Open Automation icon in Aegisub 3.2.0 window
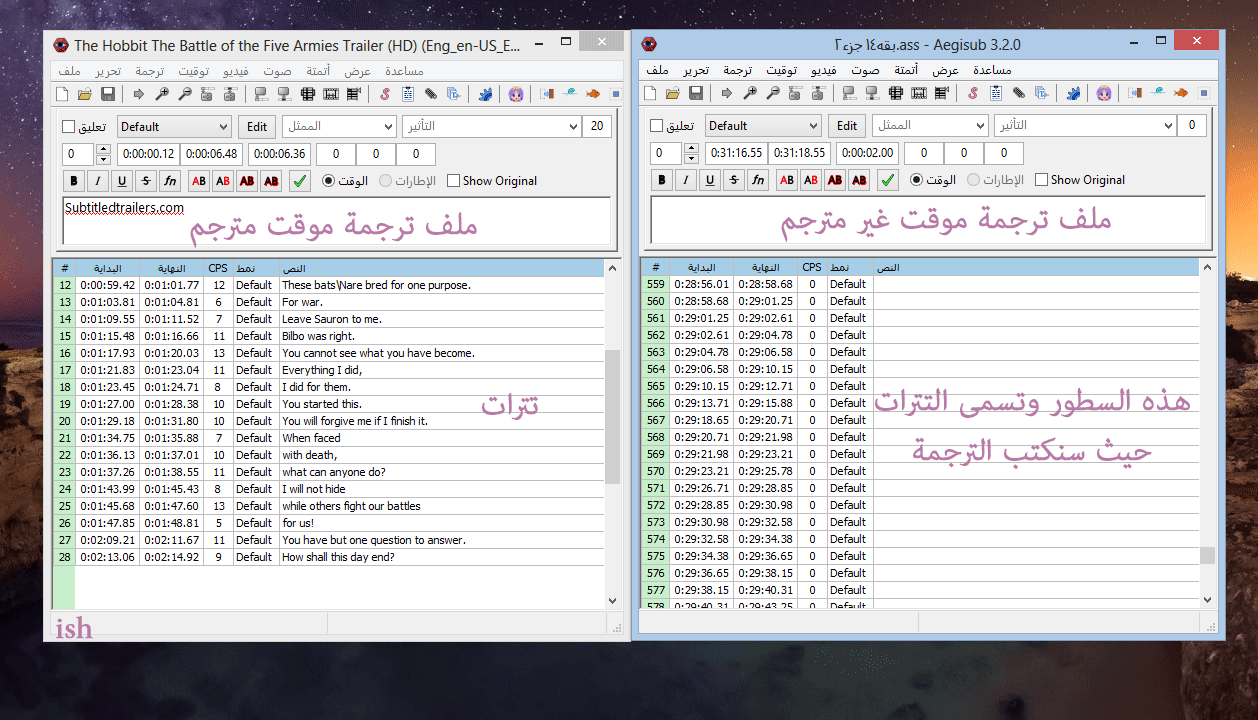 (x=1074, y=93)
